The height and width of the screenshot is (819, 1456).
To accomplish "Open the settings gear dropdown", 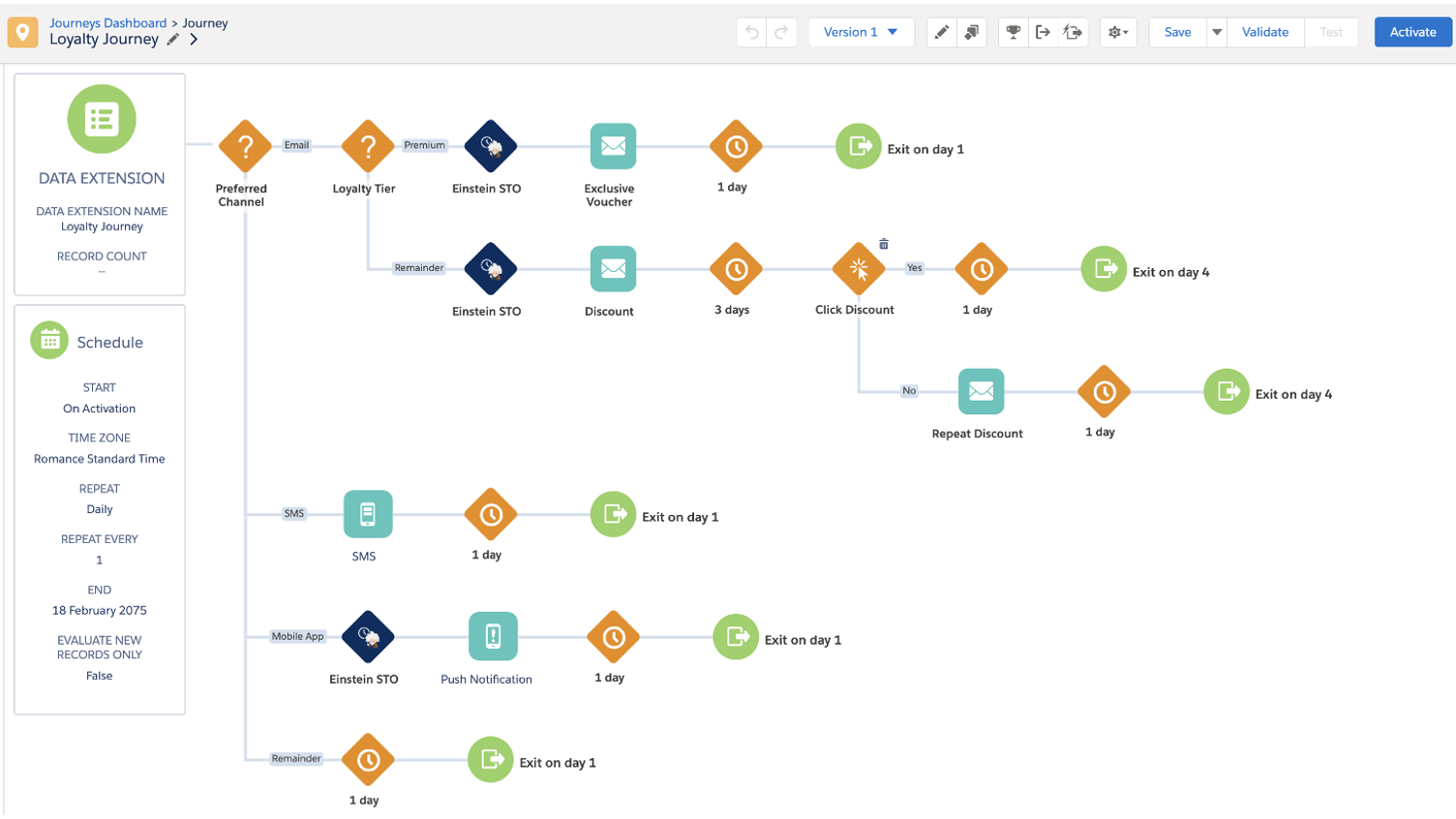I will tap(1118, 32).
